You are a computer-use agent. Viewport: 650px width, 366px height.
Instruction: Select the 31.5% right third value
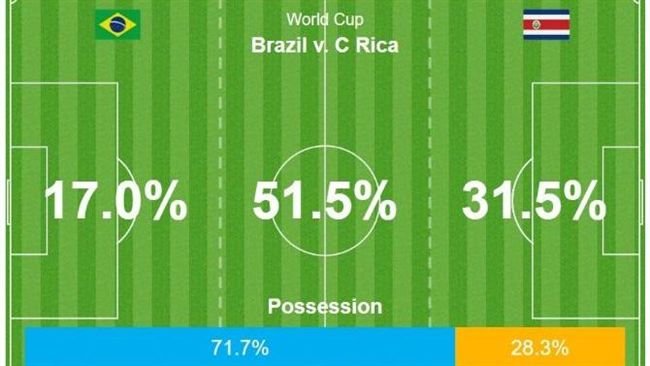pos(534,201)
